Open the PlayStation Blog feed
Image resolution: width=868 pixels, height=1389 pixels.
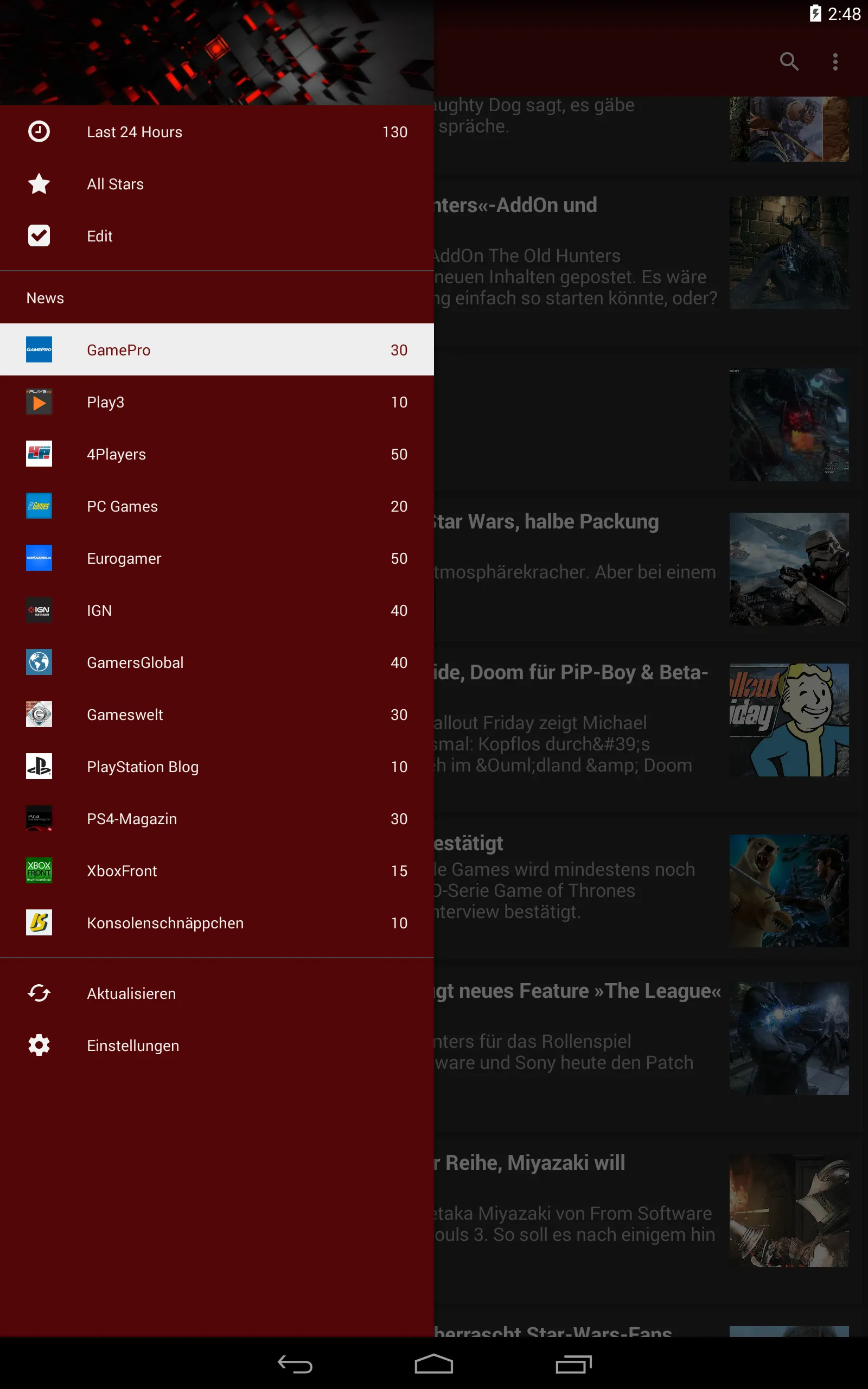point(217,766)
